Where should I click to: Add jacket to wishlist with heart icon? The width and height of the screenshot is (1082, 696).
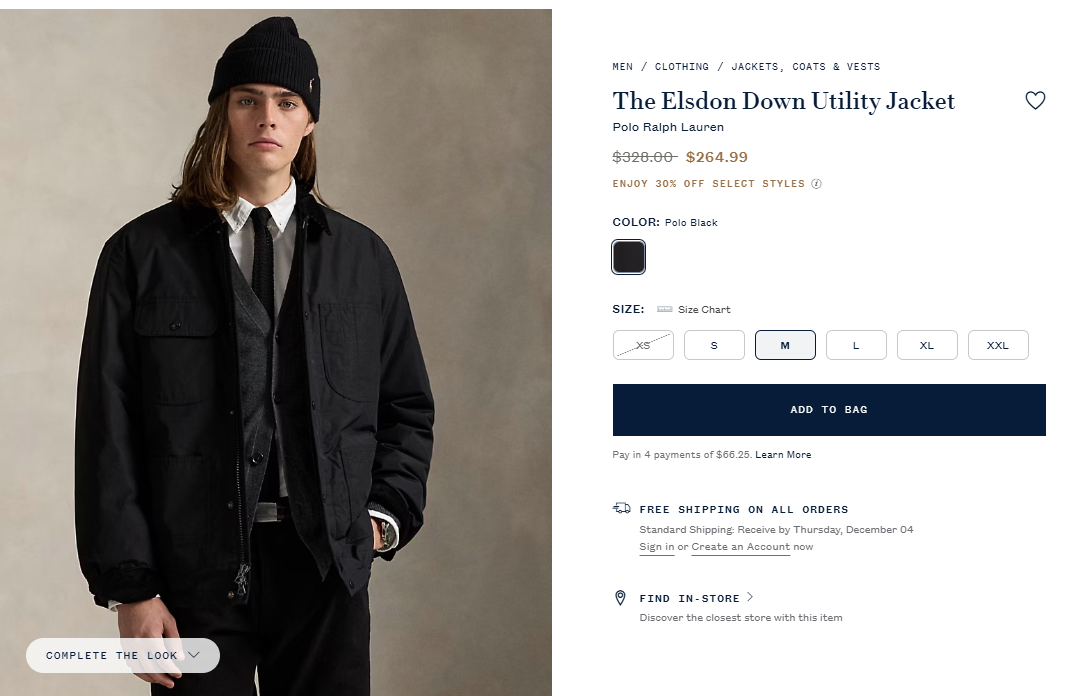[1035, 100]
